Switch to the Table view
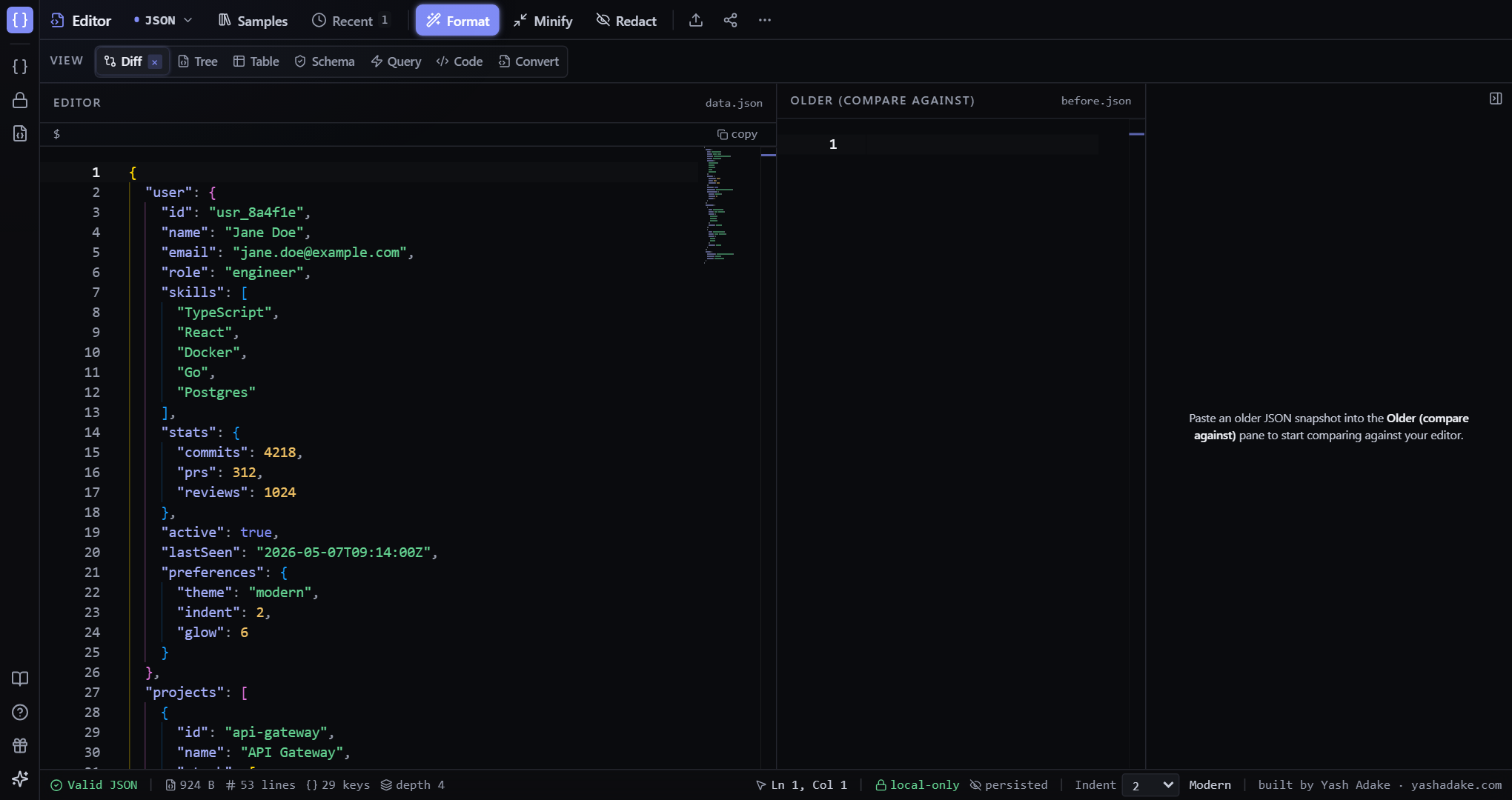The width and height of the screenshot is (1512, 800). point(256,61)
